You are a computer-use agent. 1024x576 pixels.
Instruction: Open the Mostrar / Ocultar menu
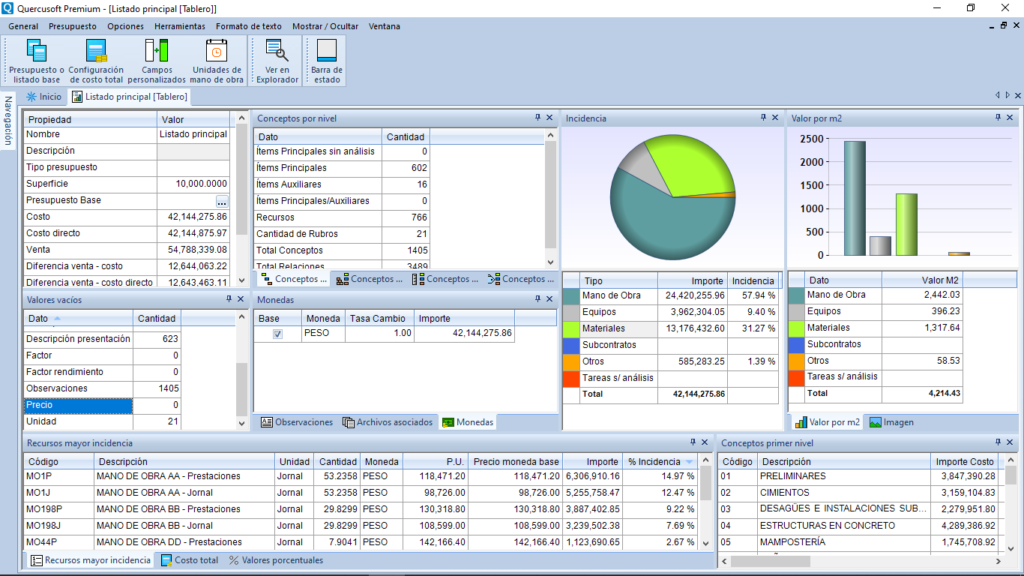click(x=325, y=26)
